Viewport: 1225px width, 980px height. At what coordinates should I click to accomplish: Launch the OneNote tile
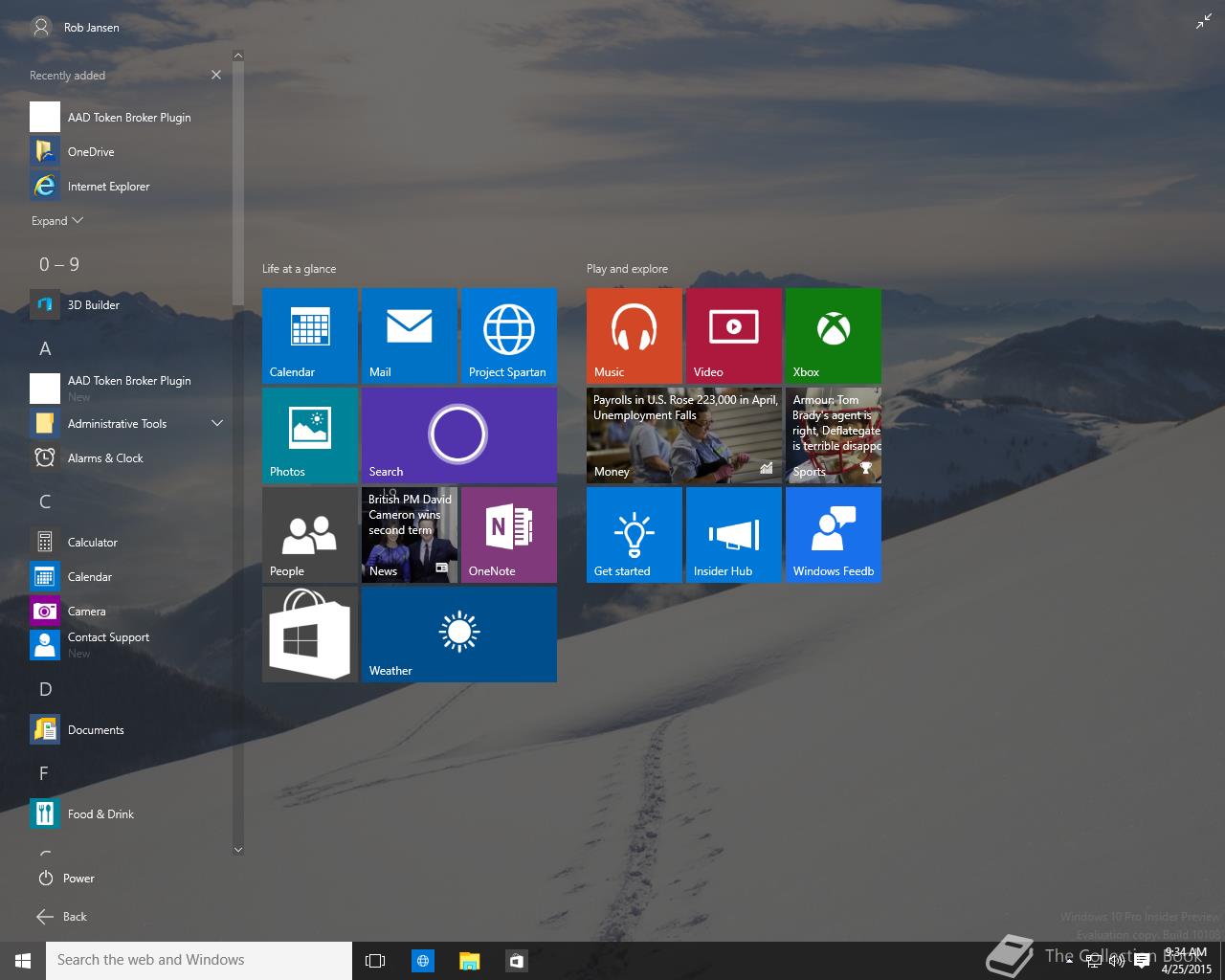tap(509, 535)
